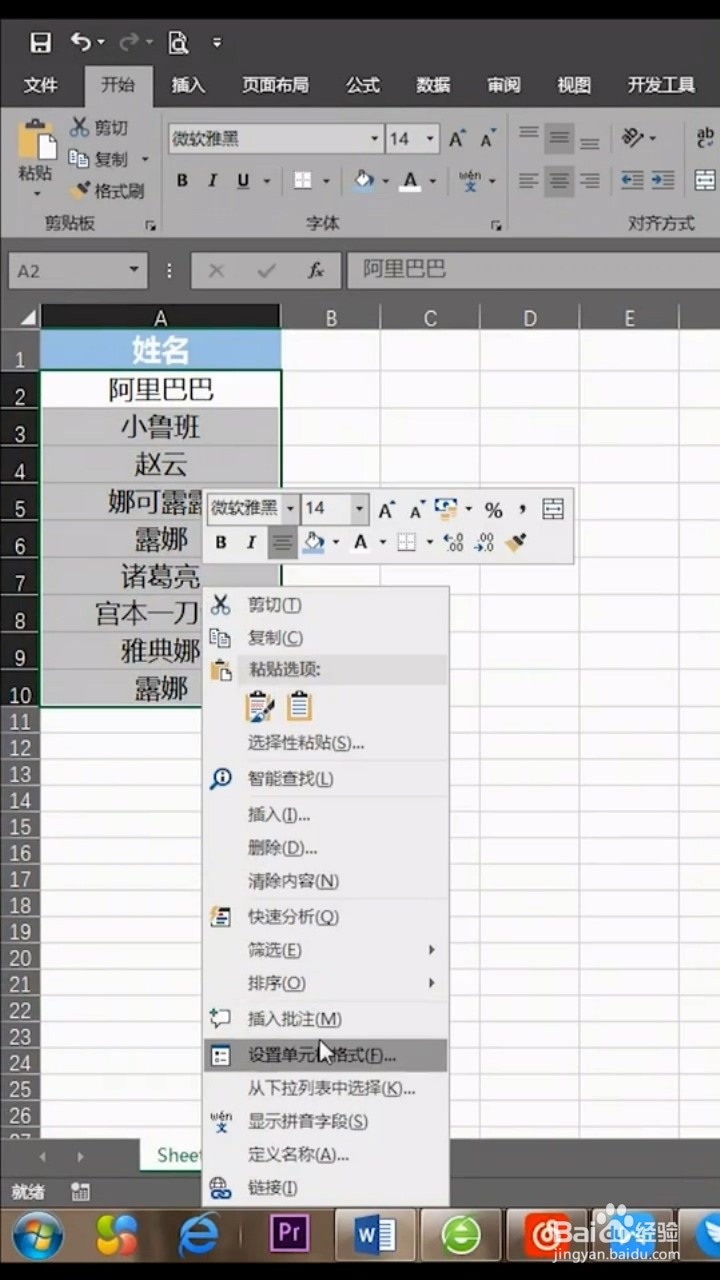Viewport: 720px width, 1280px height.
Task: Click the second paste option clipboard icon
Action: coord(300,706)
